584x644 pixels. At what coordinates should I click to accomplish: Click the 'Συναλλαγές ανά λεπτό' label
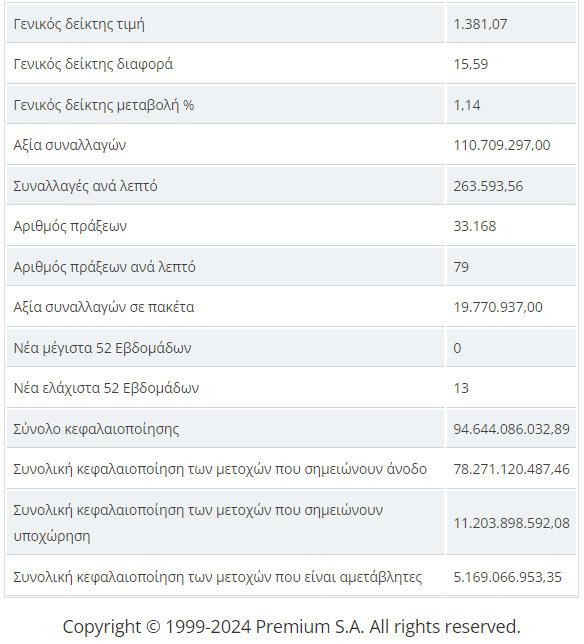[85, 186]
